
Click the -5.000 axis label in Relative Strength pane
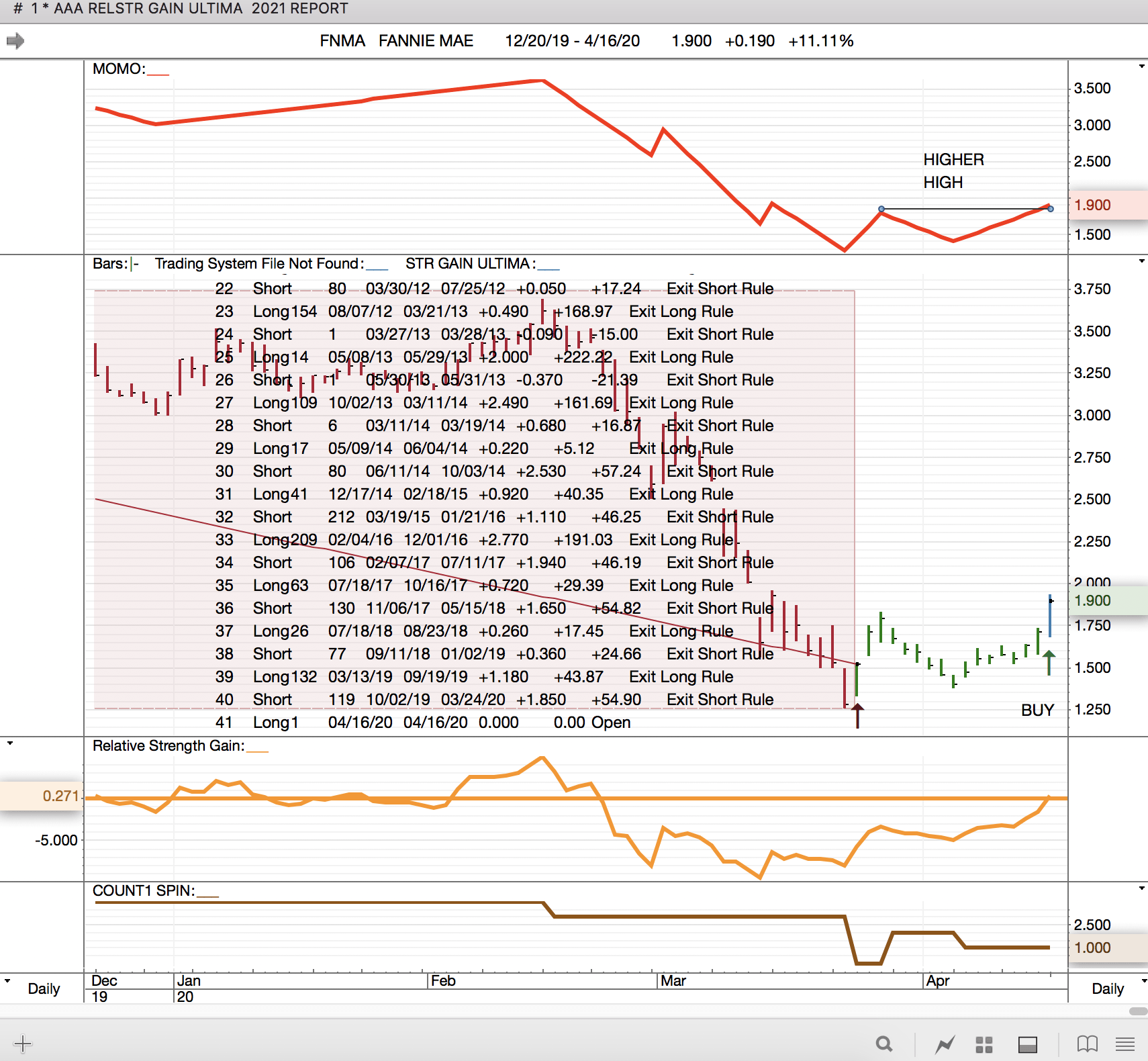pos(56,840)
